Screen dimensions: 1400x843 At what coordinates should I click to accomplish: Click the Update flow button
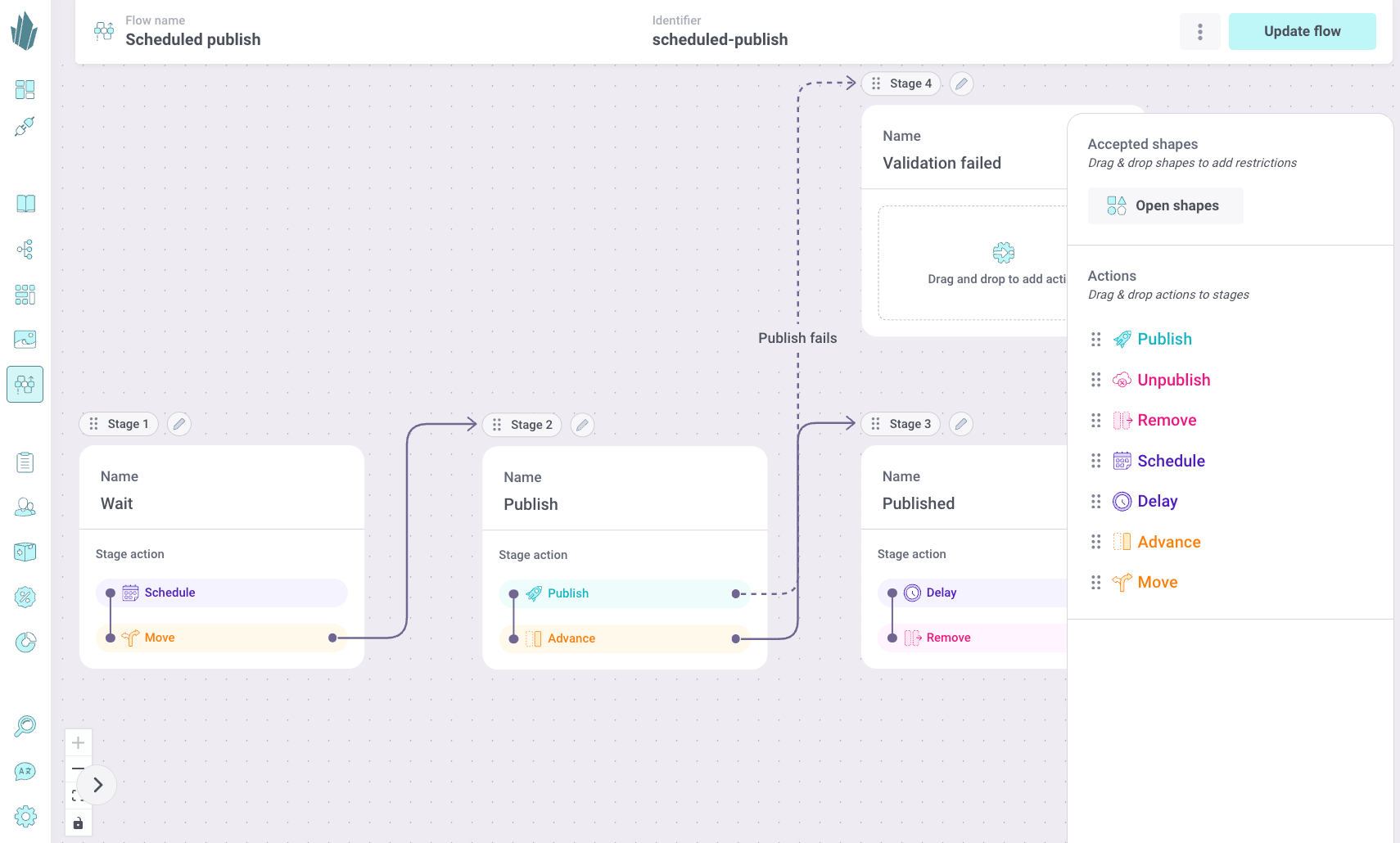coord(1302,32)
